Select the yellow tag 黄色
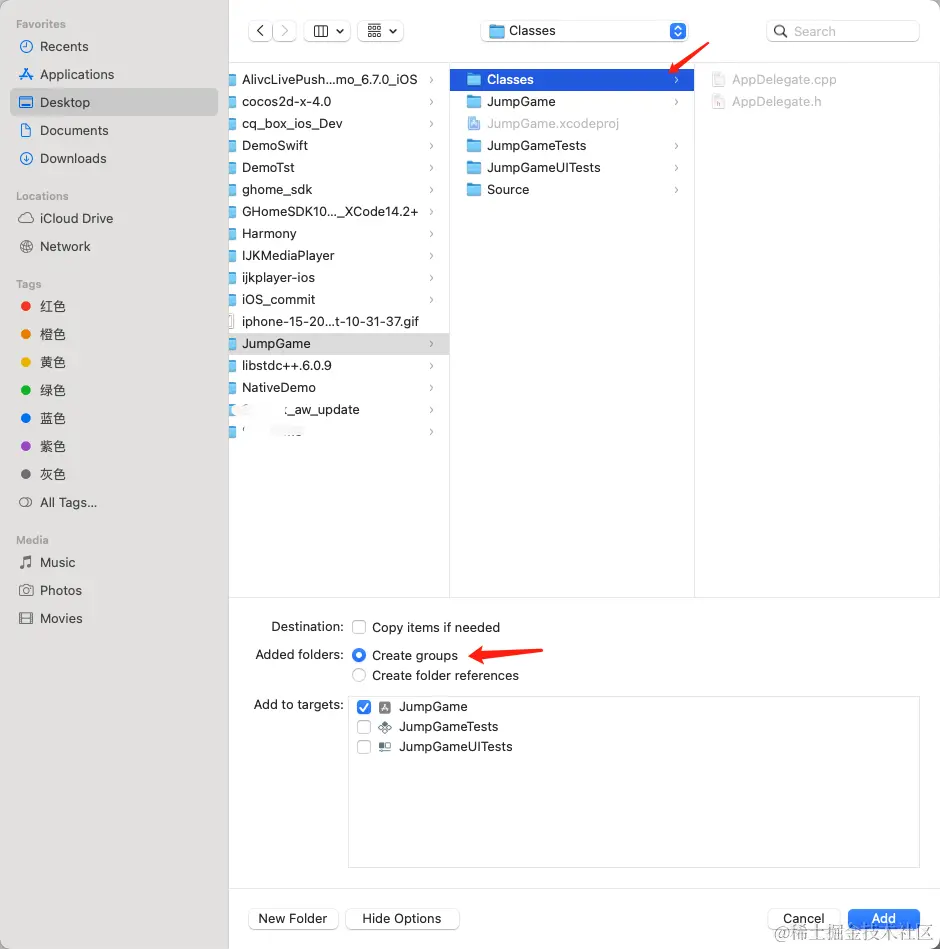Screen dimensions: 940x949 [52, 362]
